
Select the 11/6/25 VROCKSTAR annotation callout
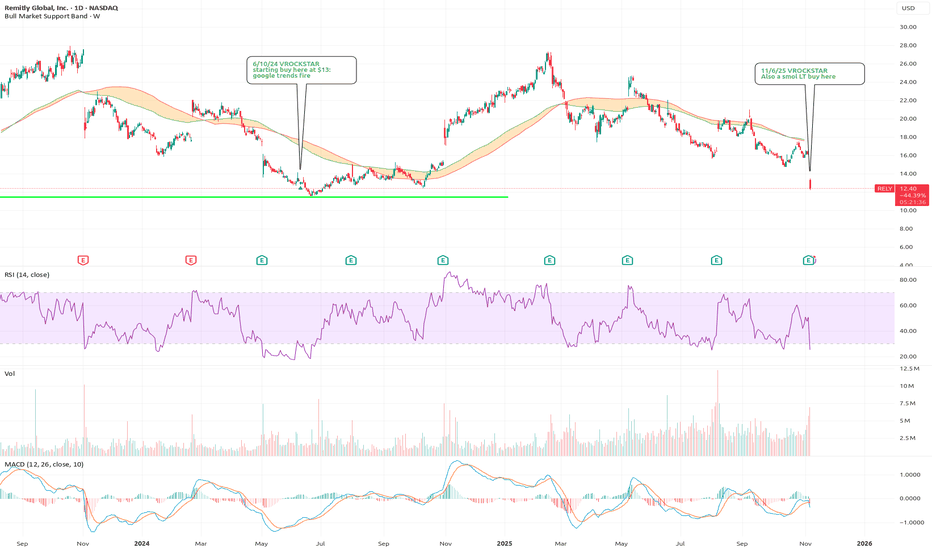pyautogui.click(x=809, y=73)
